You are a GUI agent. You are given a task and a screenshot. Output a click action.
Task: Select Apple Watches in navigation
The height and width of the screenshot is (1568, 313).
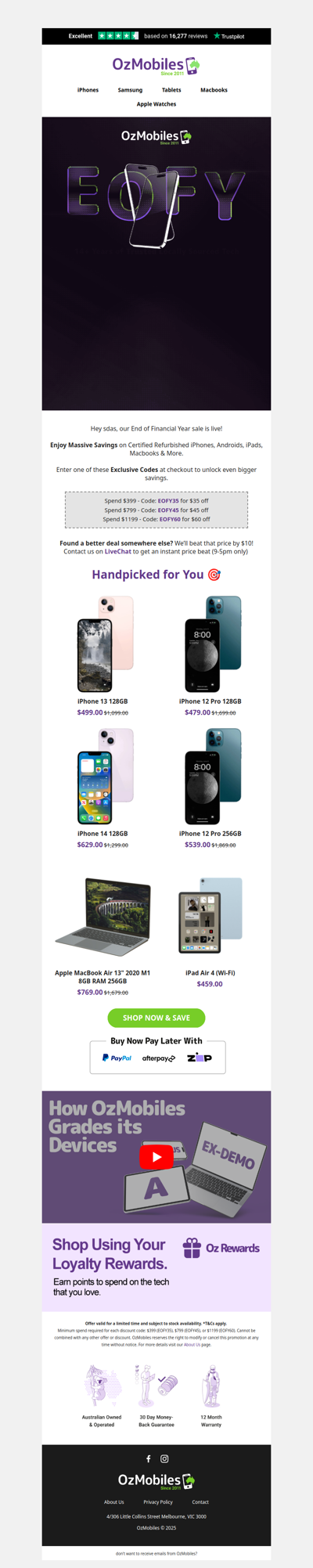(x=156, y=104)
